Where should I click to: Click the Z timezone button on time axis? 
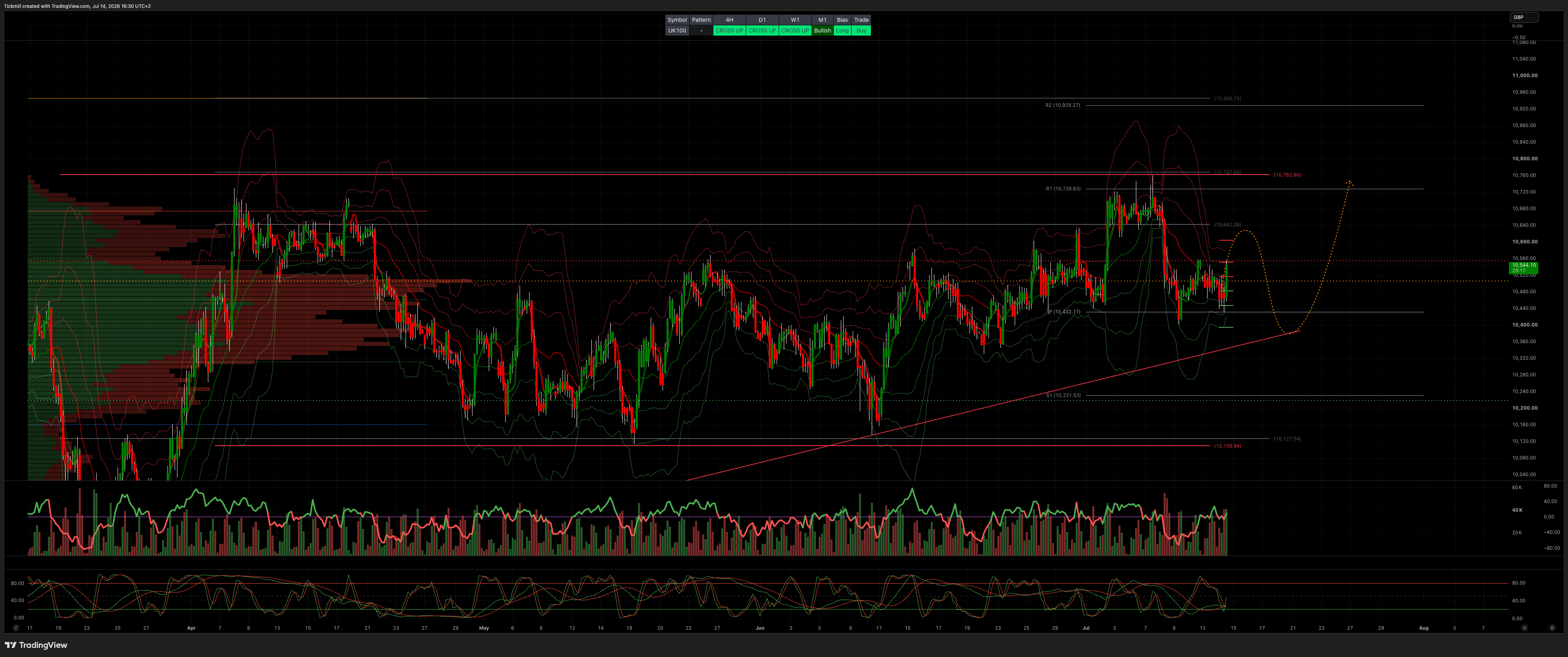click(x=16, y=627)
